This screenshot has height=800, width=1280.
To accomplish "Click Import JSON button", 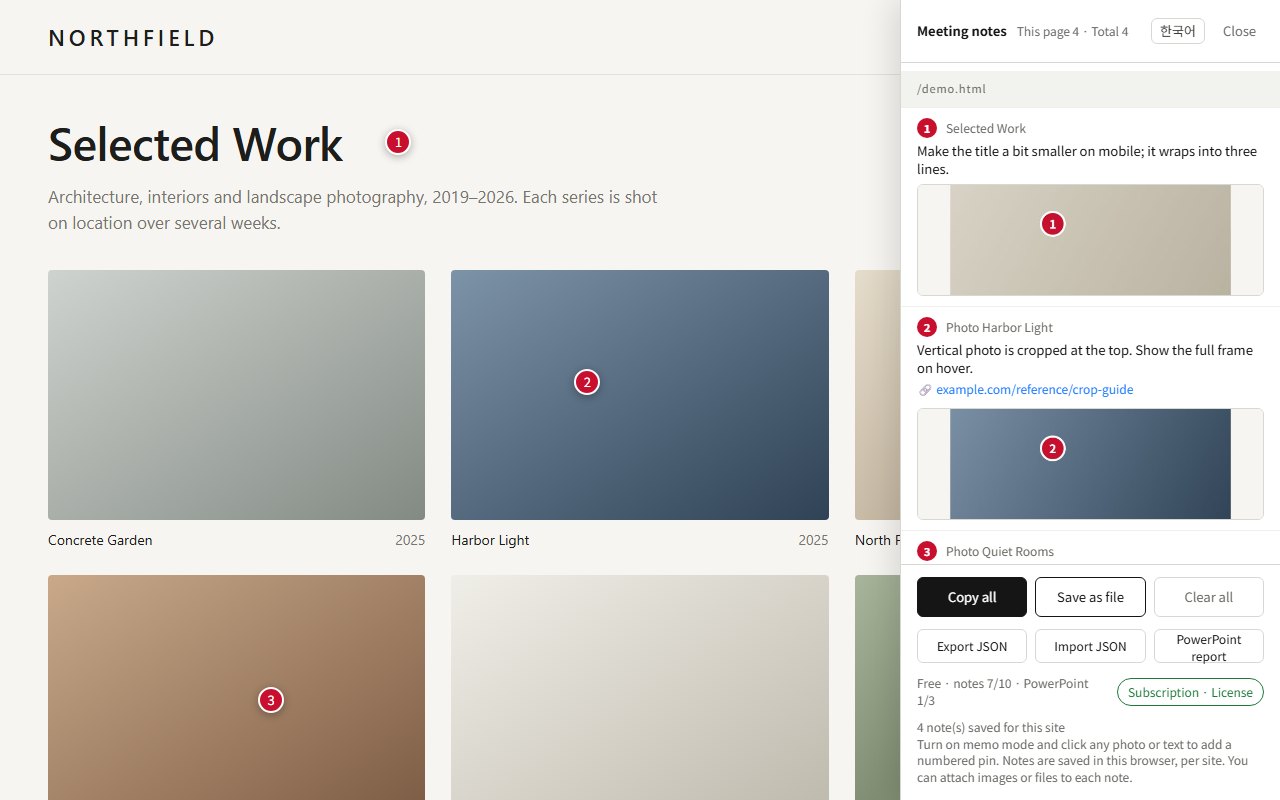I will (1090, 646).
